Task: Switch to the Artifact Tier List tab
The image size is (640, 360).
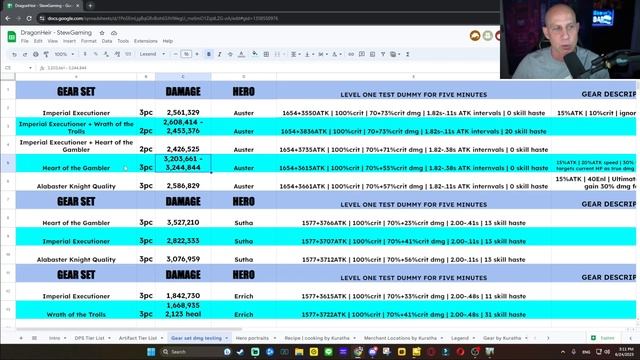Action: [x=138, y=338]
